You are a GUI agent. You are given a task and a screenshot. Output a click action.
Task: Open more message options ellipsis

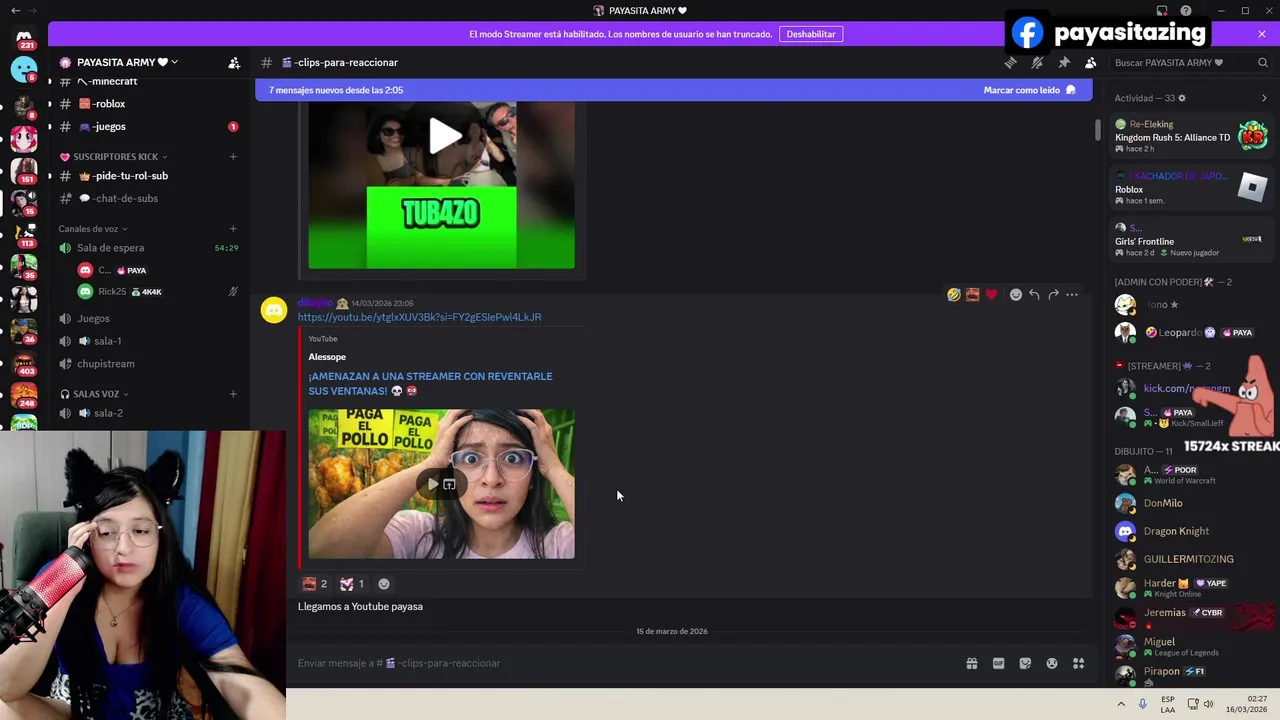pos(1072,295)
